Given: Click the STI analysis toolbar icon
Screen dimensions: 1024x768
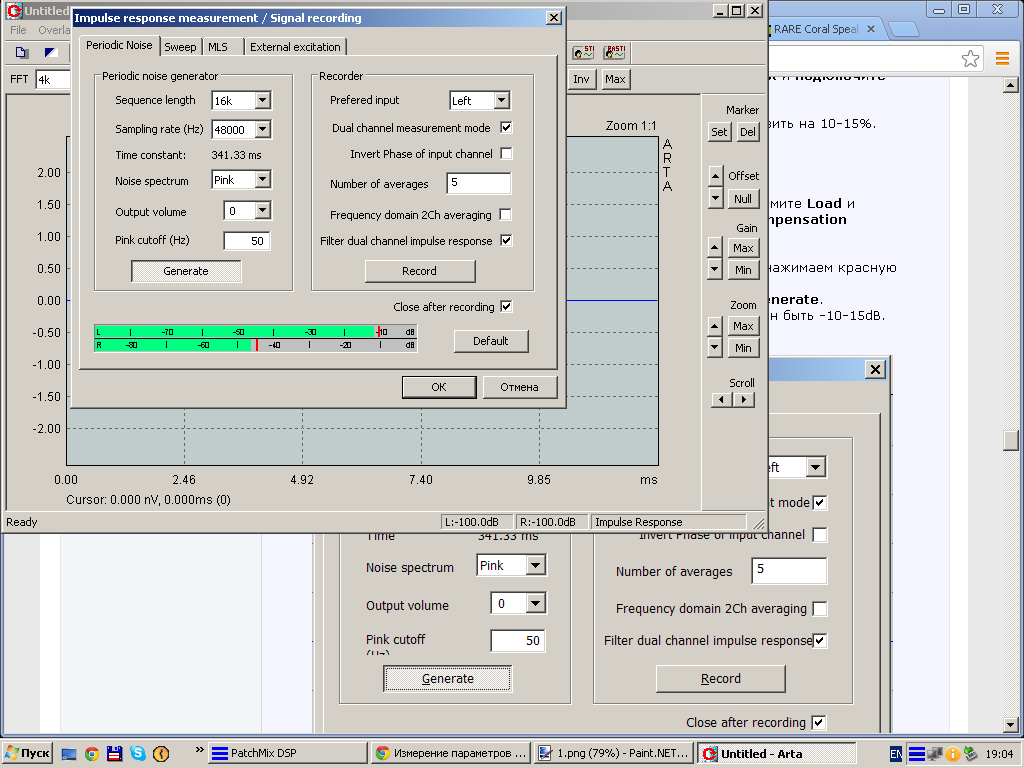Looking at the screenshot, I should pos(582,53).
